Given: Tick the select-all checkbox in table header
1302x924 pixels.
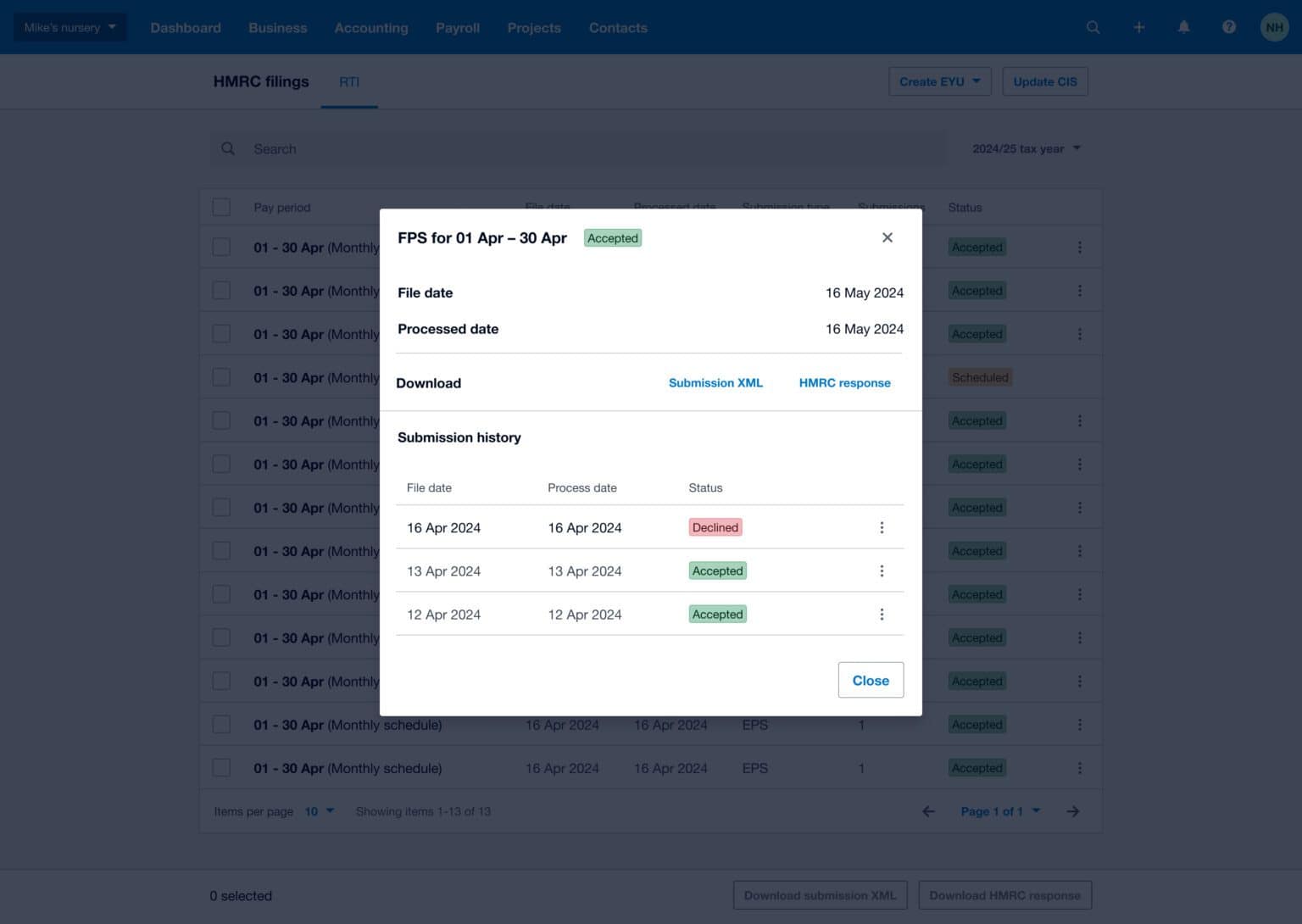Looking at the screenshot, I should pos(221,206).
